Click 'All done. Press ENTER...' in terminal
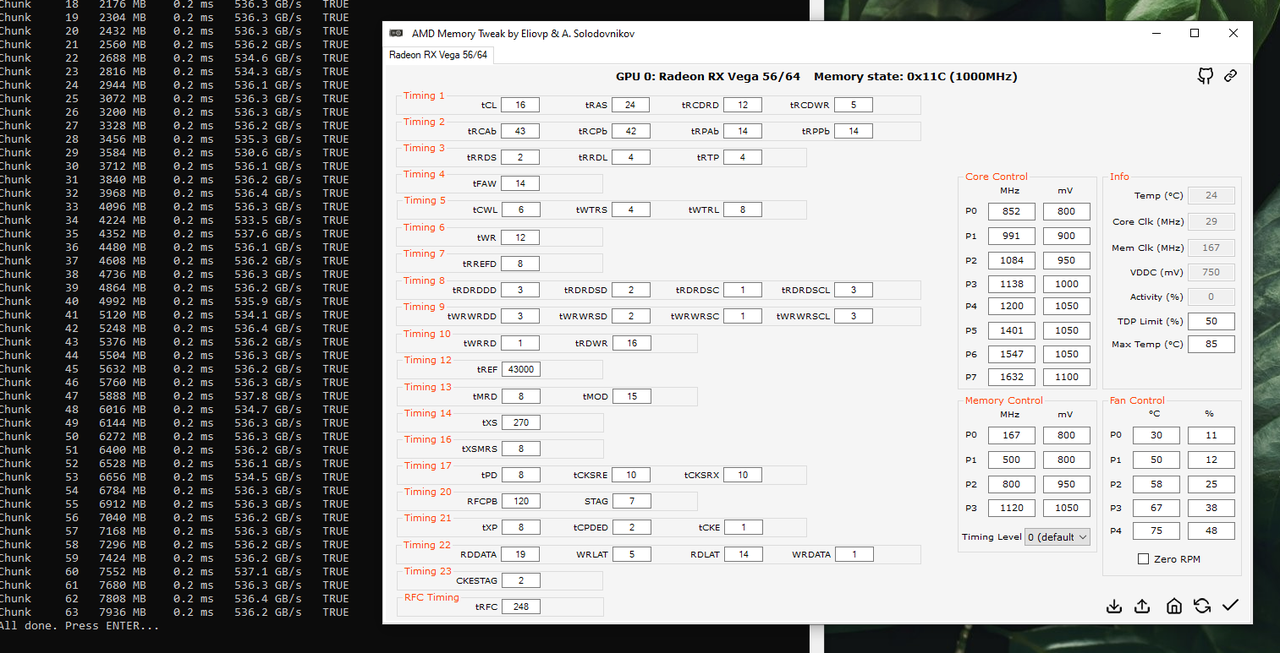The width and height of the screenshot is (1280, 653). point(80,626)
